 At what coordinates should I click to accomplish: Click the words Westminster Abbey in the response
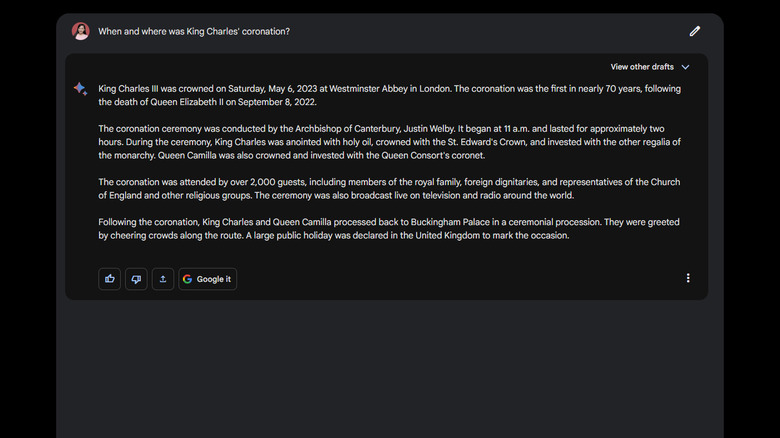[x=369, y=88]
